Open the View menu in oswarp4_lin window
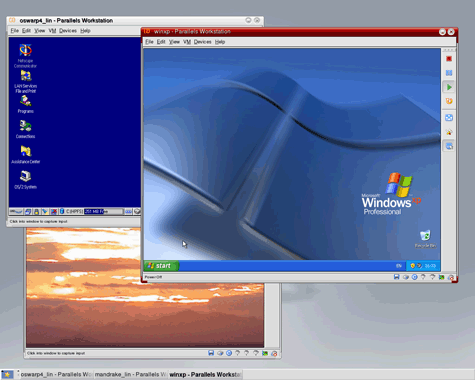 (39, 31)
